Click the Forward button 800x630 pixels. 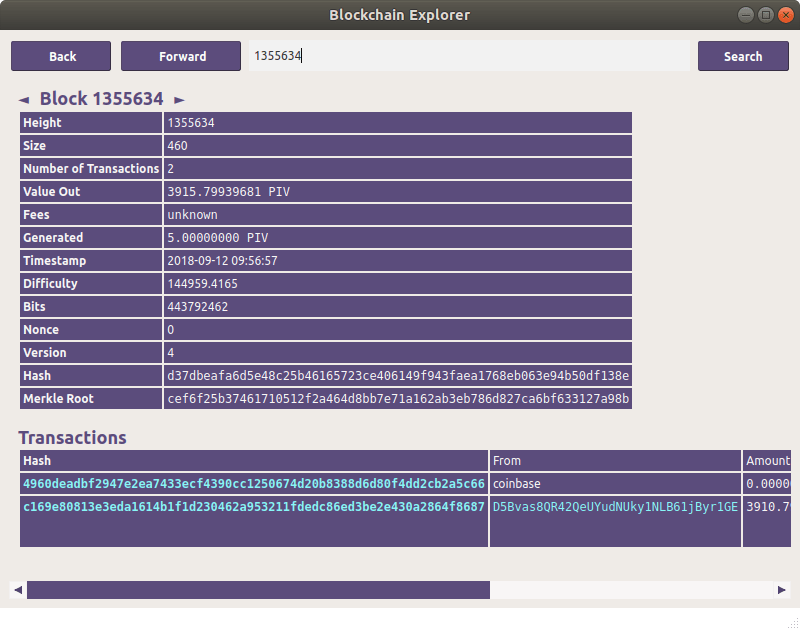point(181,56)
